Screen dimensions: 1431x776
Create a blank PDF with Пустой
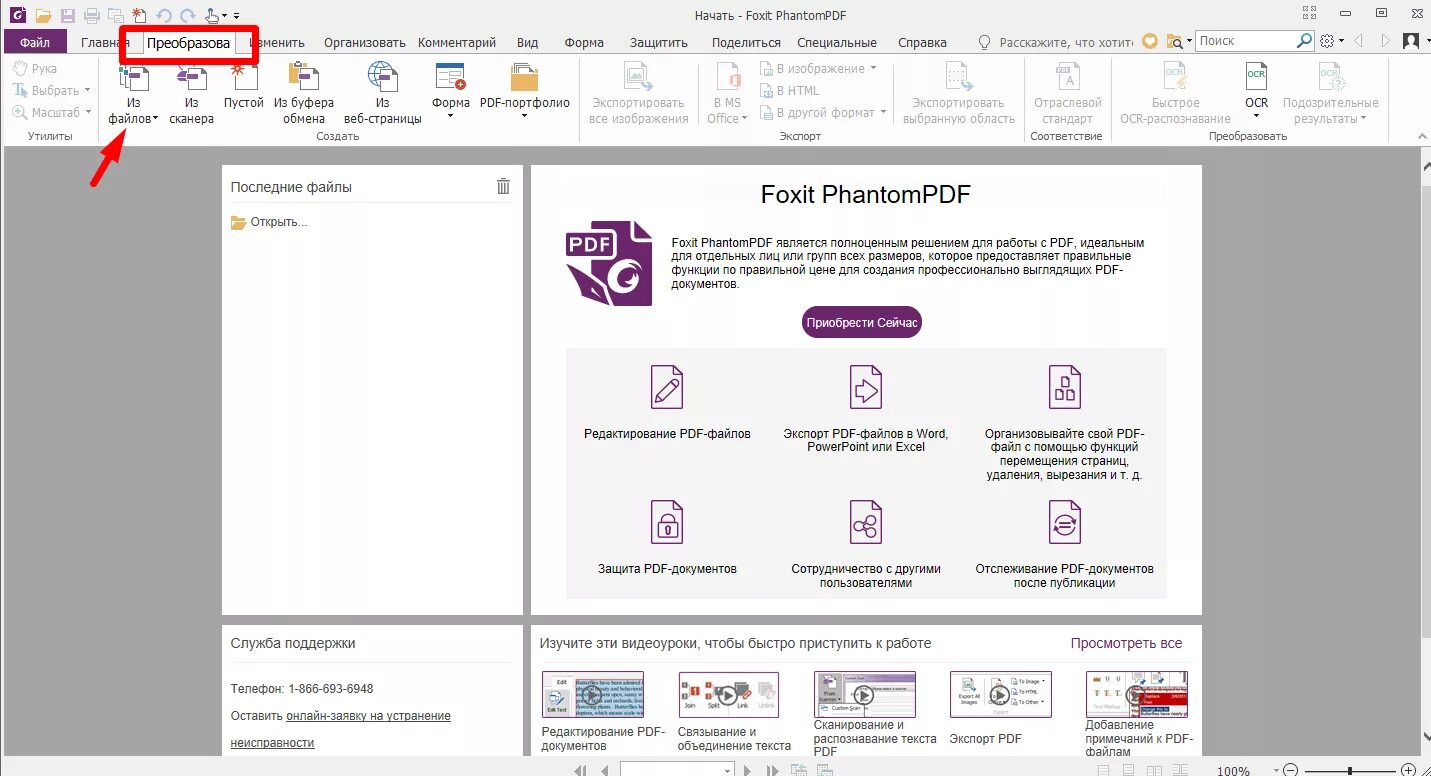pos(243,86)
